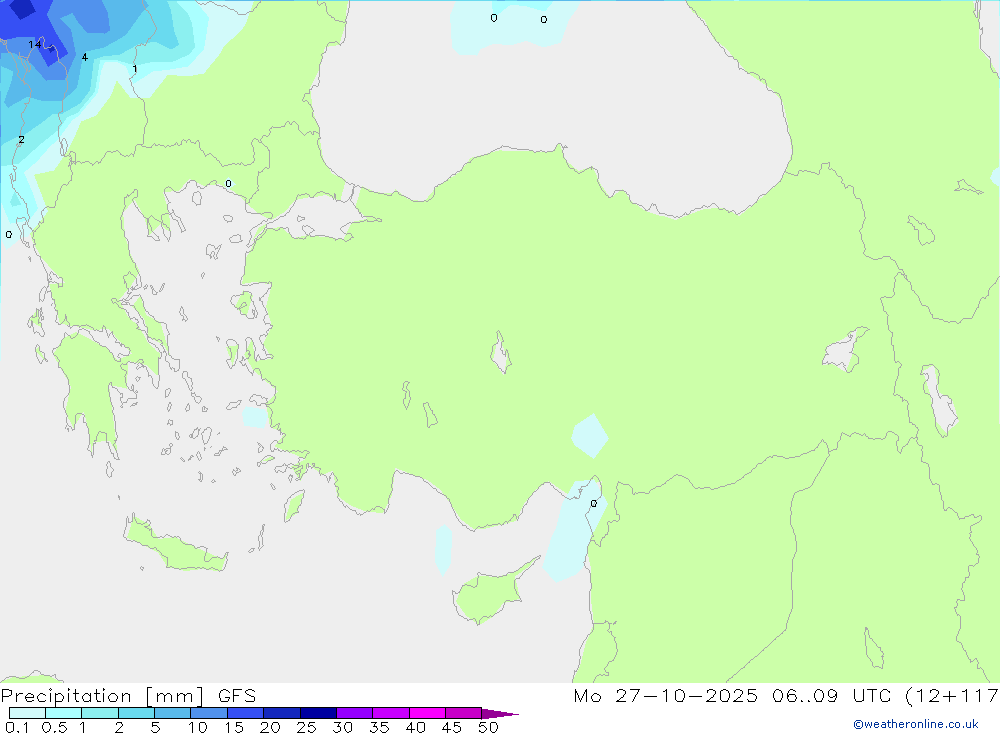Click the "0" value in northern Greece
Image resolution: width=1000 pixels, height=733 pixels.
click(x=228, y=184)
